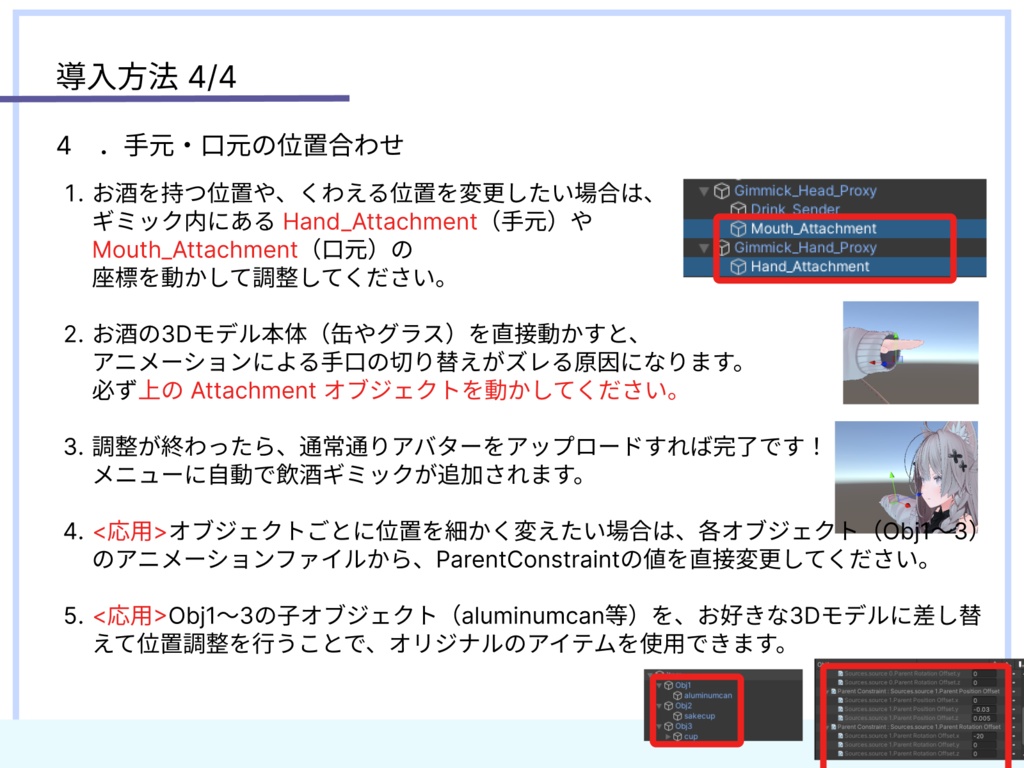Click the Rotation Offset.x value field -20
This screenshot has height=768, width=1024.
[x=984, y=736]
